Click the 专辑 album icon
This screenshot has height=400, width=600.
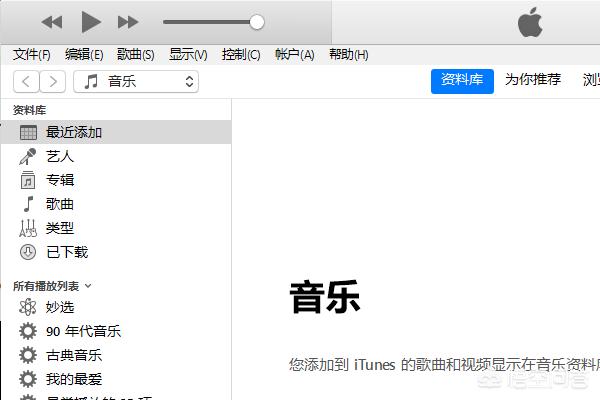28,180
